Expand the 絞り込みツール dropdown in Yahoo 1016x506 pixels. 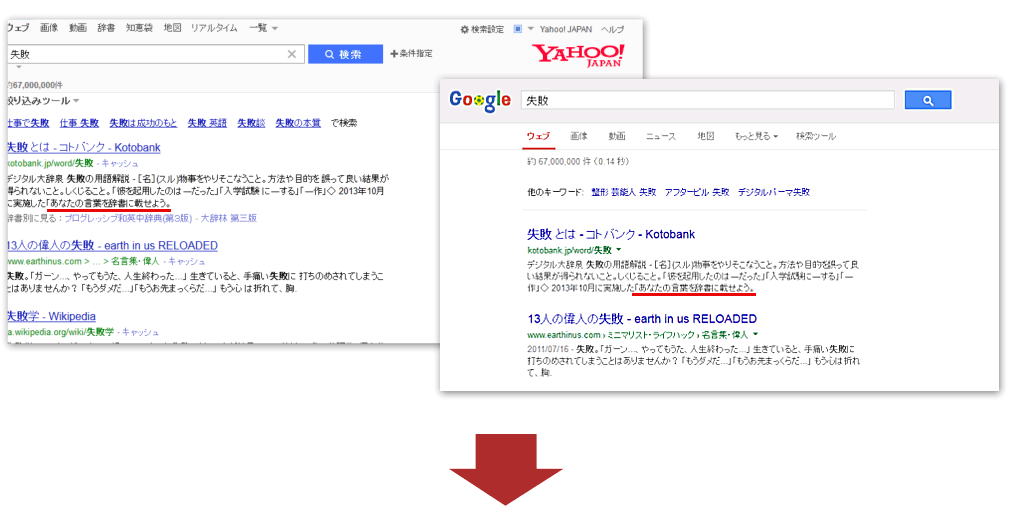(43, 100)
